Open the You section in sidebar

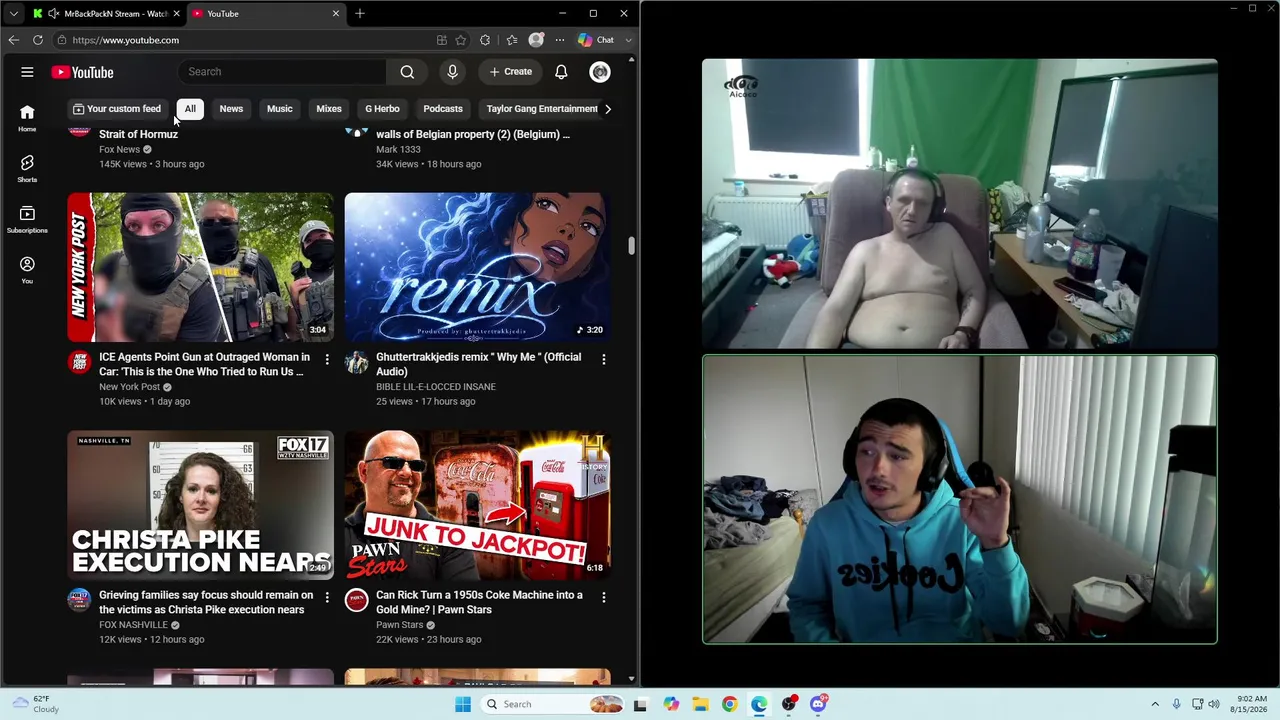click(27, 270)
